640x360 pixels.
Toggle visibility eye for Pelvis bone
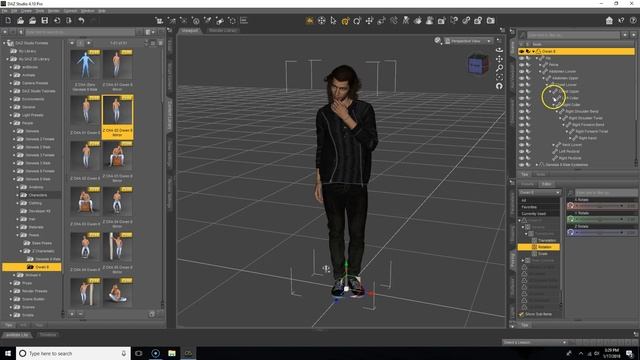(x=521, y=65)
